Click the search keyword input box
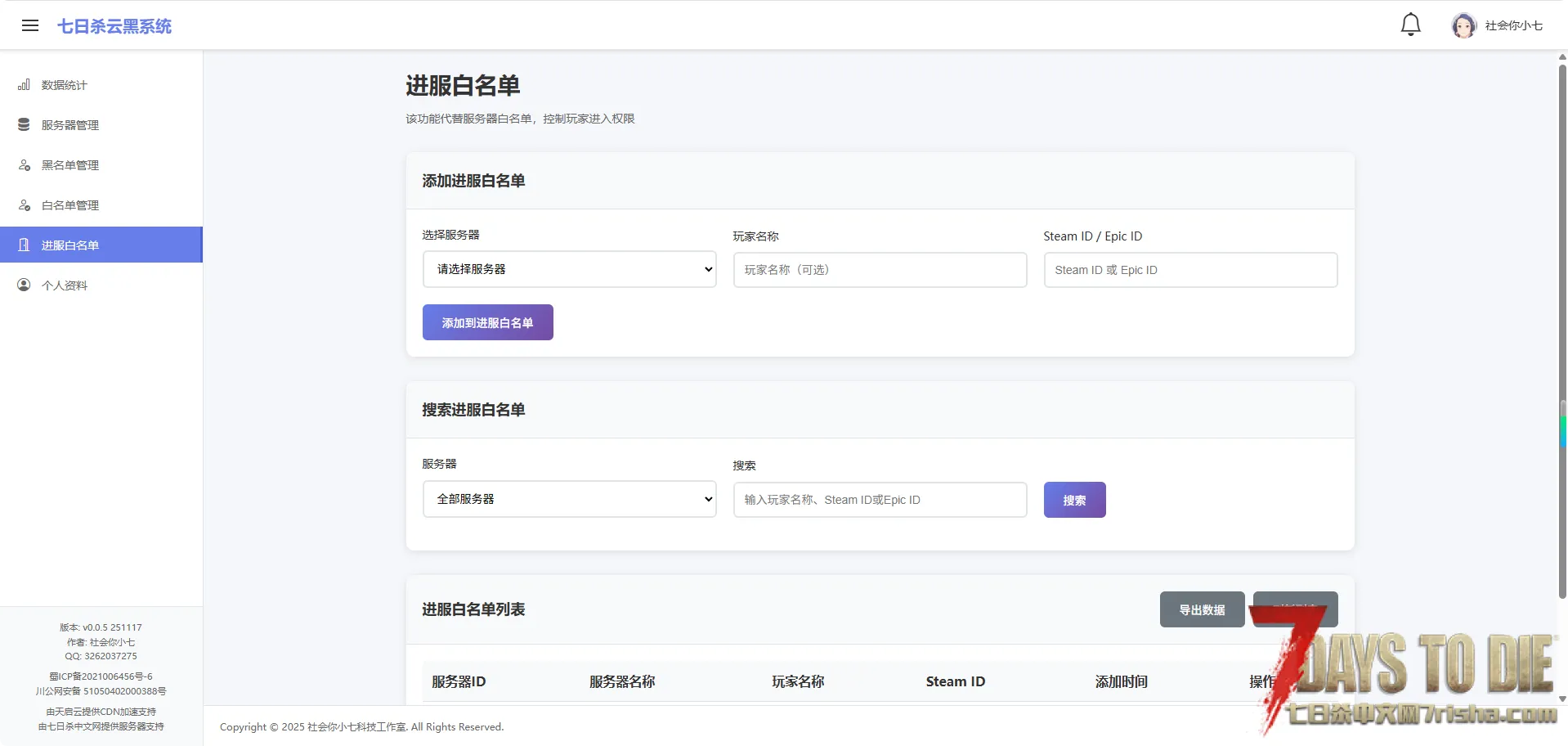1568x746 pixels. click(880, 500)
